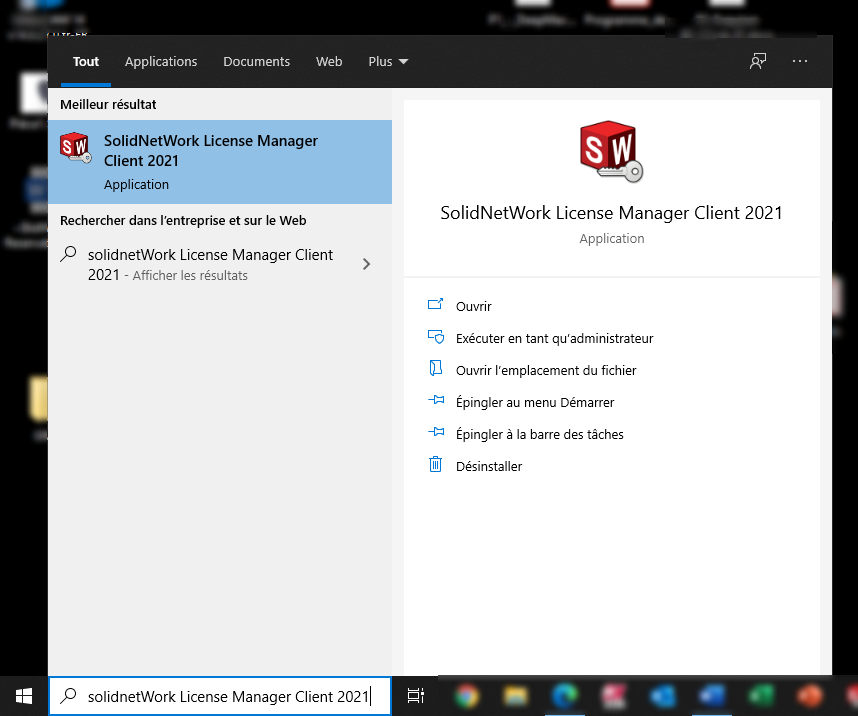The width and height of the screenshot is (858, 716).
Task: Click the pin icon for menu Démarrer
Action: (436, 400)
